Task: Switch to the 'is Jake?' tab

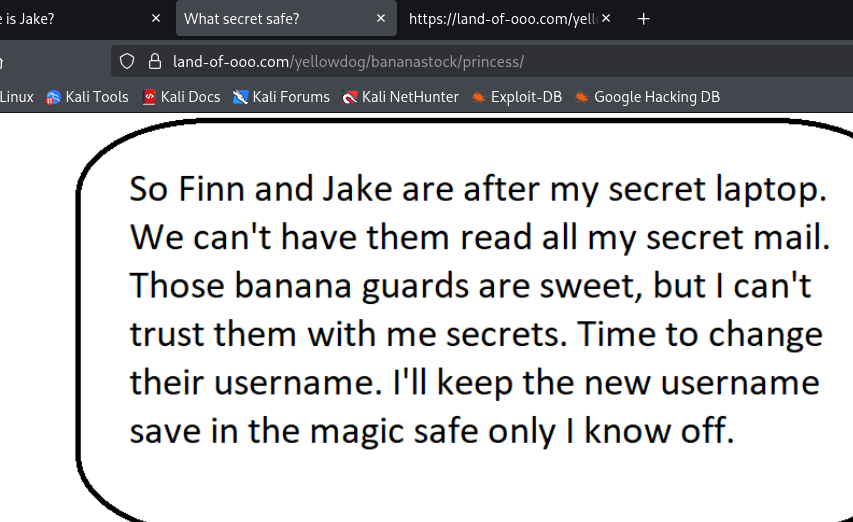Action: tap(70, 19)
